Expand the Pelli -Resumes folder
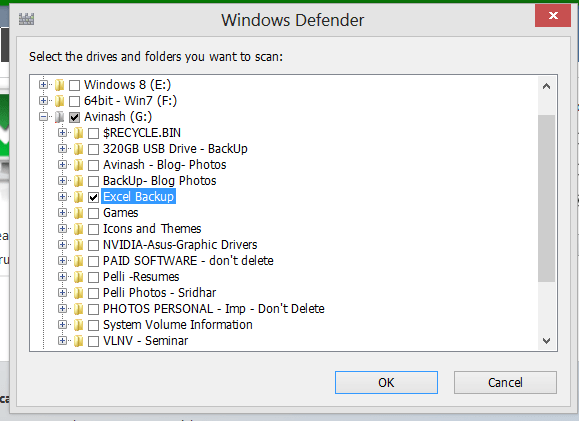The width and height of the screenshot is (579, 421). [x=62, y=277]
